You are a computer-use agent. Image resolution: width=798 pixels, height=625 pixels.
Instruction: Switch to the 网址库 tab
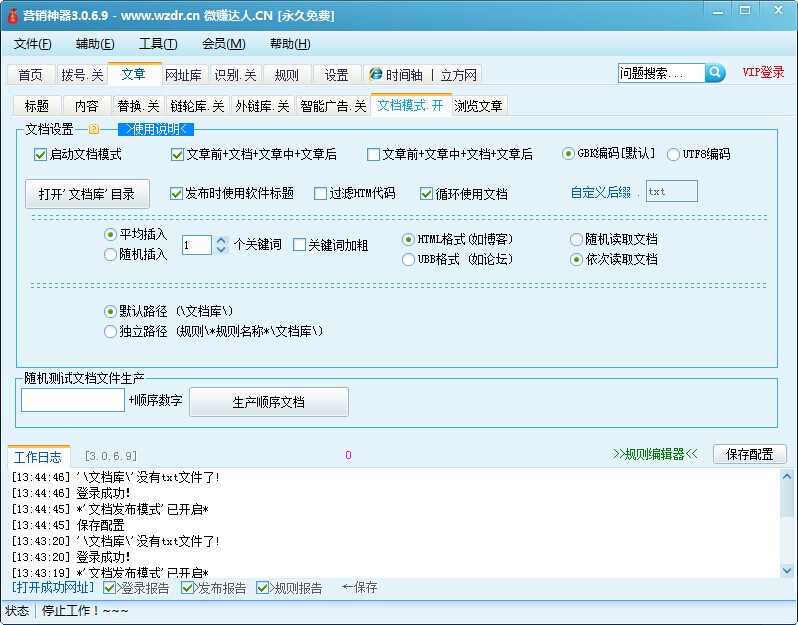pyautogui.click(x=183, y=75)
